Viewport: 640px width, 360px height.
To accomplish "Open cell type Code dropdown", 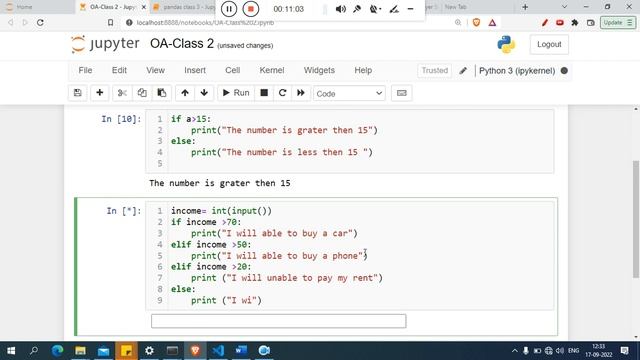I will tap(349, 93).
